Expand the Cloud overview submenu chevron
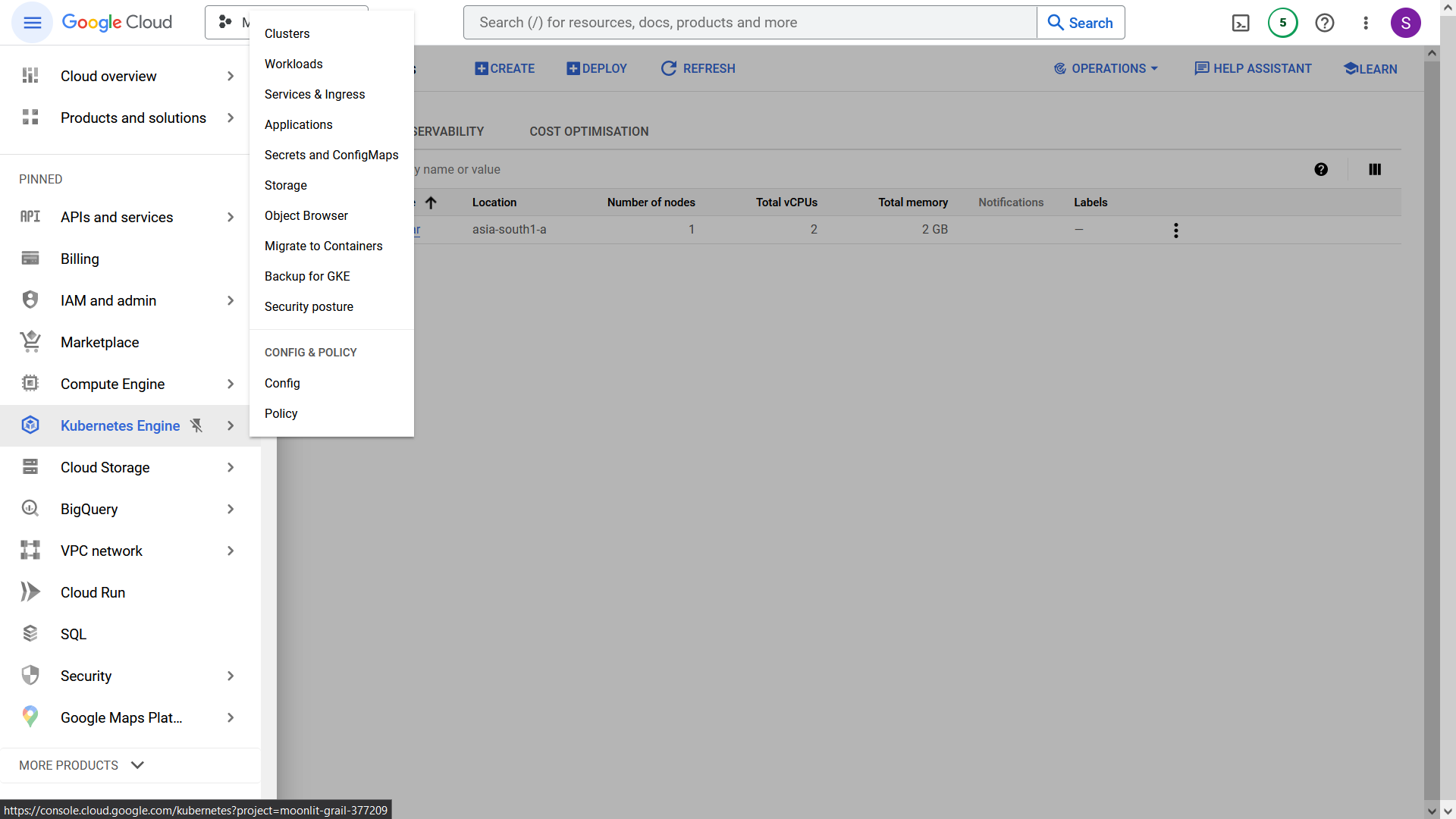Image resolution: width=1456 pixels, height=819 pixels. pos(231,76)
